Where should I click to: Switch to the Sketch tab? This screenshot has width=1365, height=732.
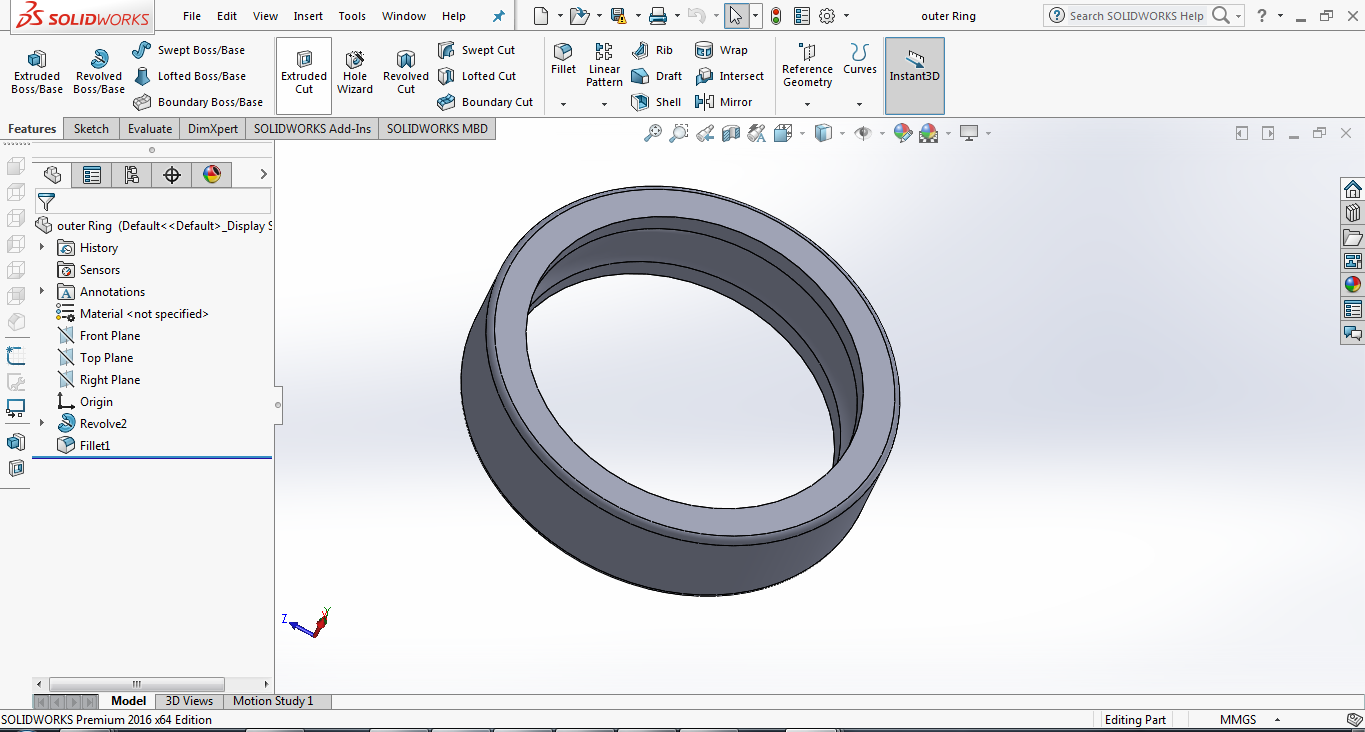(x=91, y=129)
